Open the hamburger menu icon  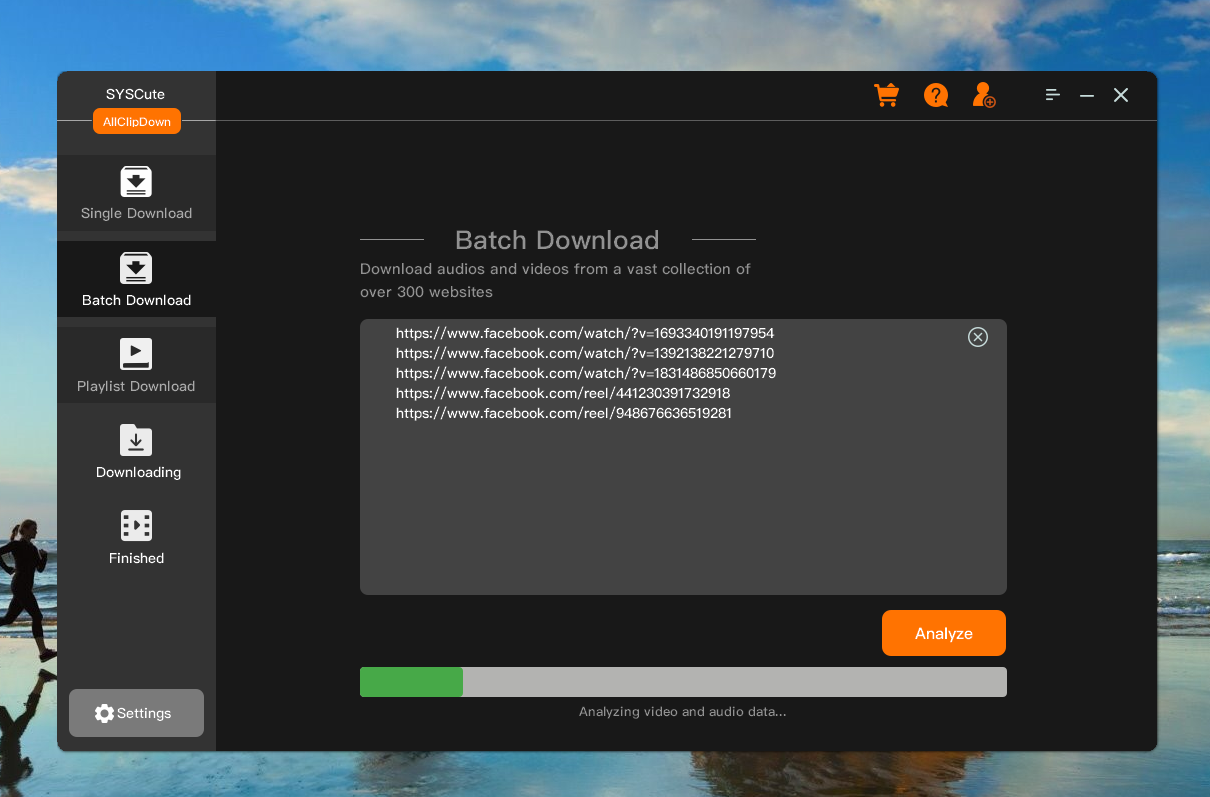pyautogui.click(x=1053, y=95)
